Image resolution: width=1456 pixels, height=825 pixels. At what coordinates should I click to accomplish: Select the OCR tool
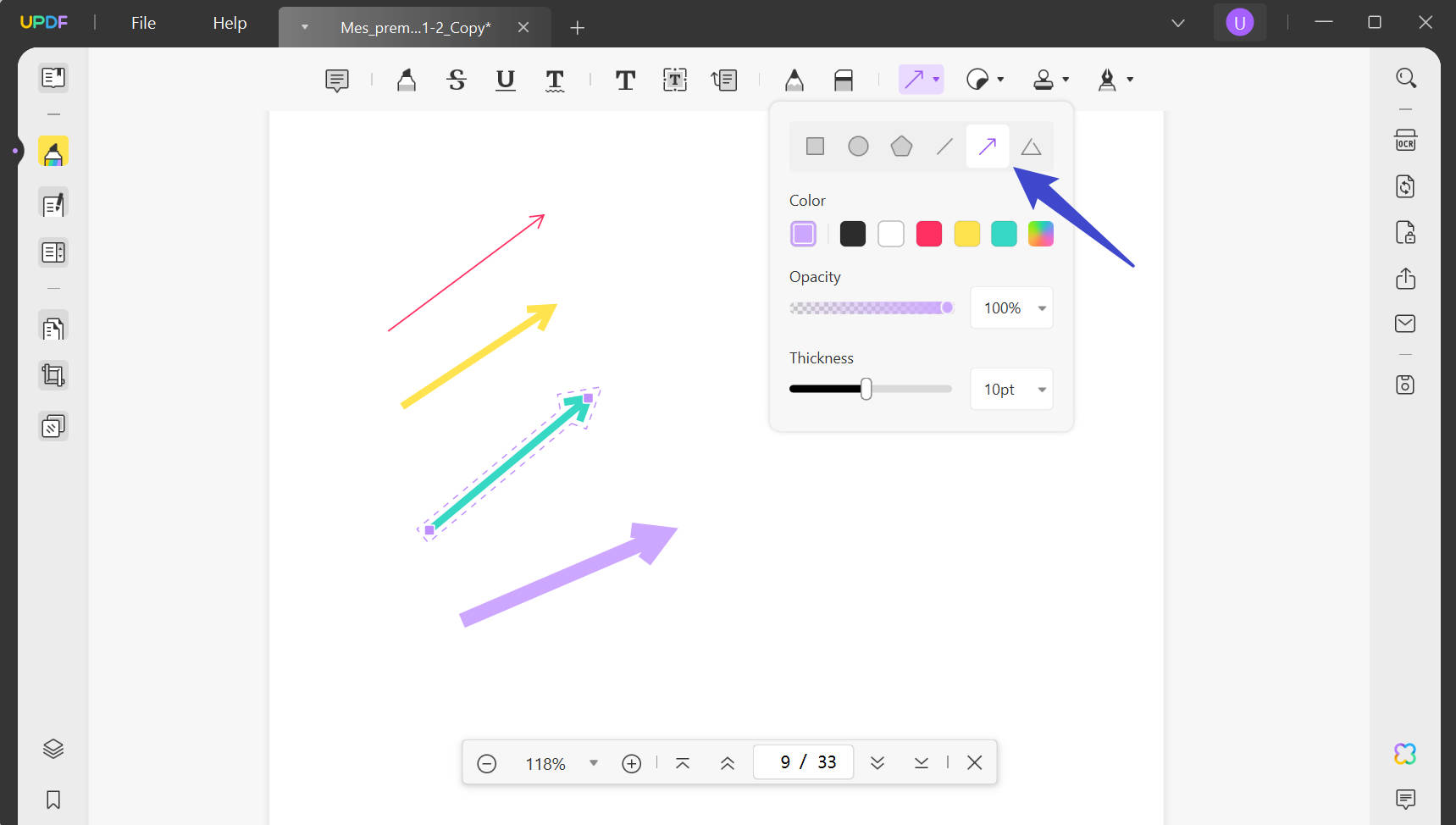pyautogui.click(x=1405, y=141)
